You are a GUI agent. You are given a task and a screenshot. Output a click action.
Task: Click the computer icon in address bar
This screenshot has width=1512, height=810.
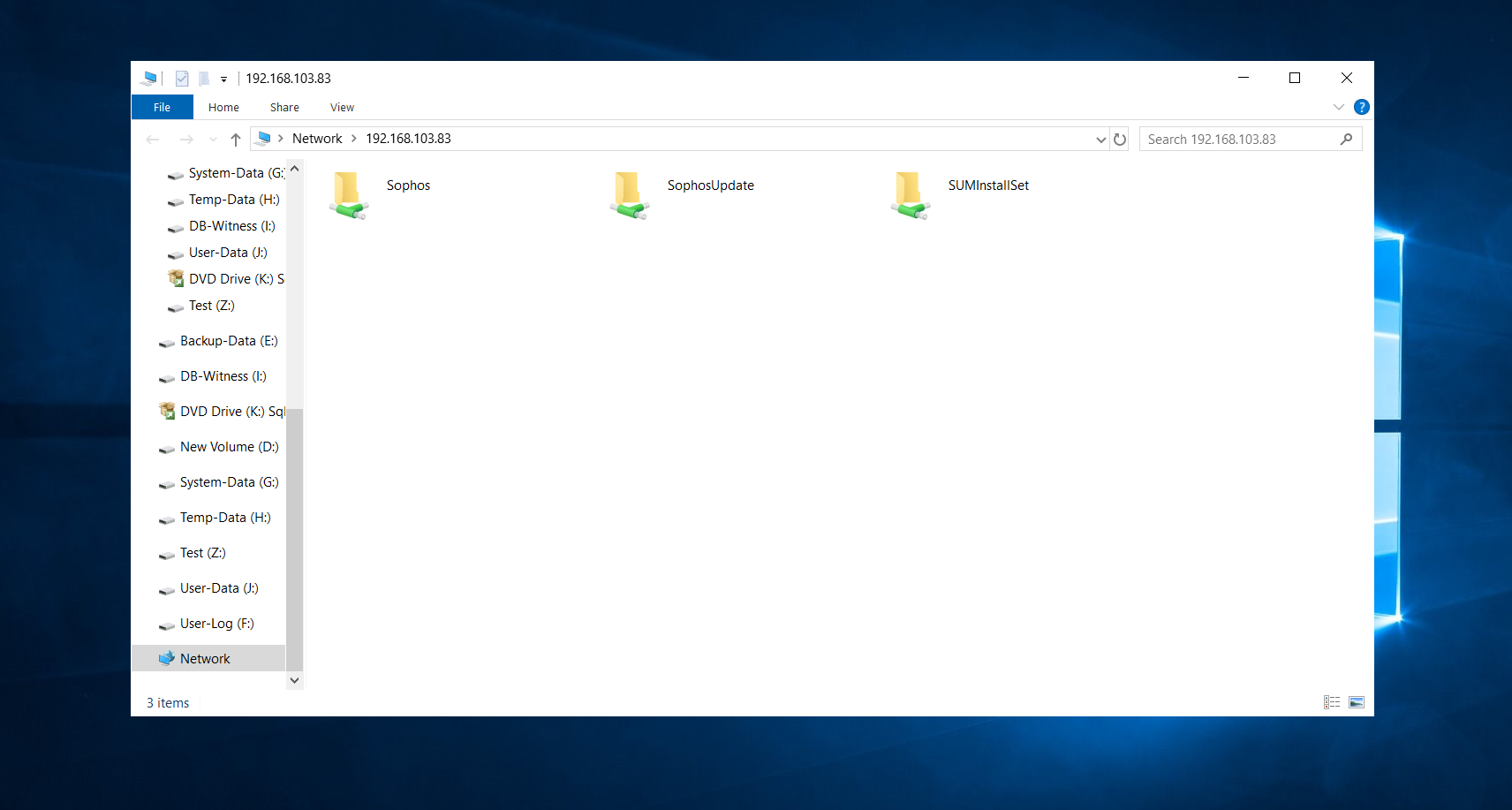coord(263,139)
